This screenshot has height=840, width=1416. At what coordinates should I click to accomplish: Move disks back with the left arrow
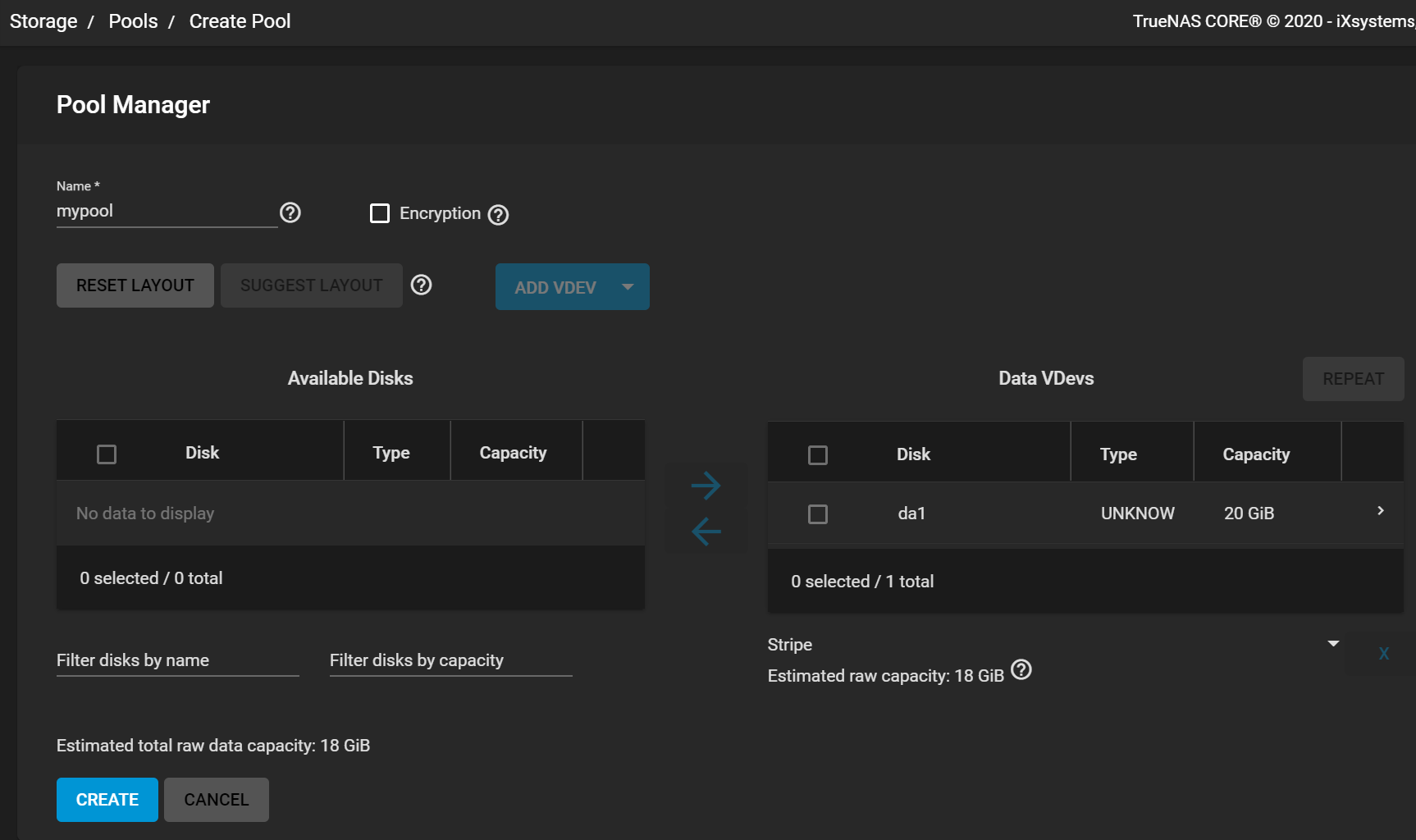(706, 532)
